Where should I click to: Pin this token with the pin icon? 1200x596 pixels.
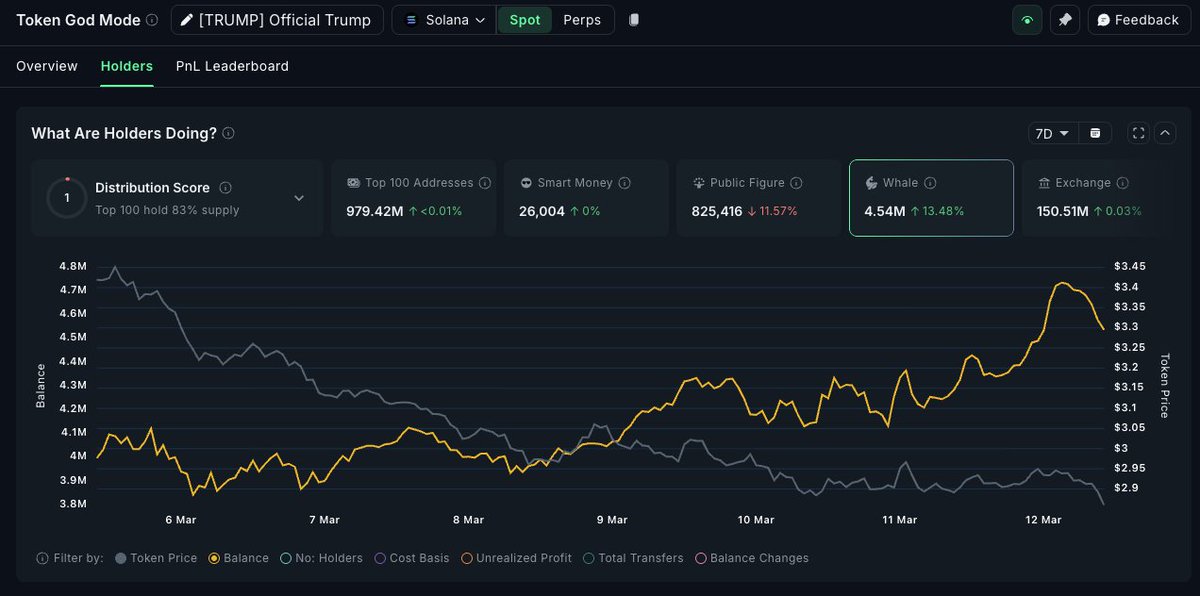(1065, 20)
